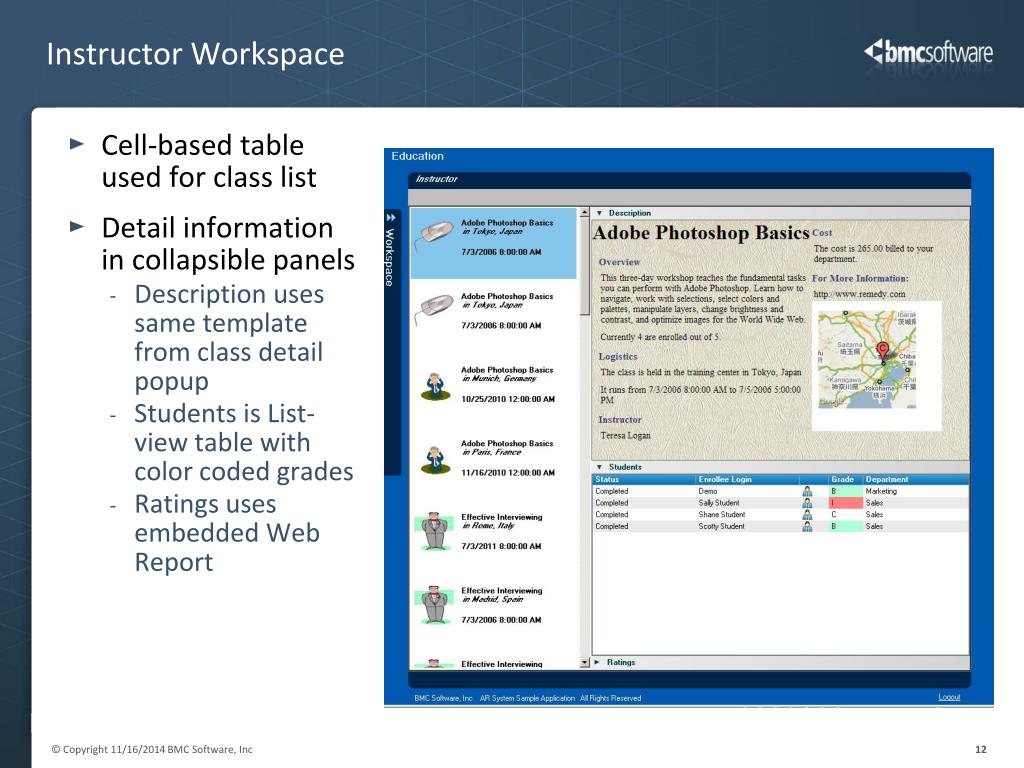Click date 7/3/2011 8:00:00 AM
Screen dimensions: 1024x768
coord(501,547)
